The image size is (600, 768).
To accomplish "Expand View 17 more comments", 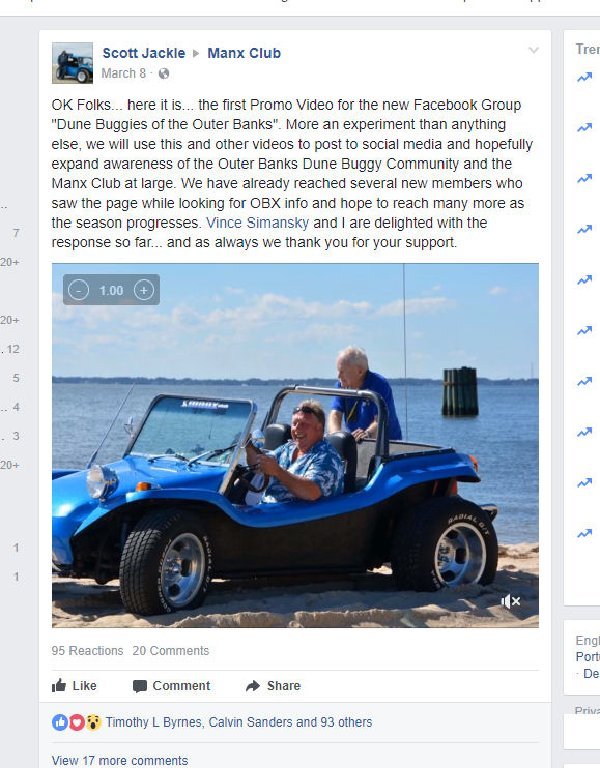I will click(x=120, y=760).
